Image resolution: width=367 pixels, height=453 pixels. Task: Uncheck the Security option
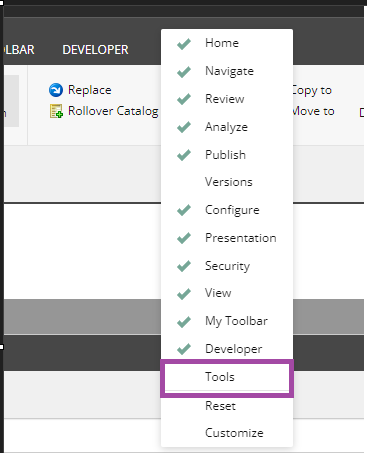(x=227, y=266)
